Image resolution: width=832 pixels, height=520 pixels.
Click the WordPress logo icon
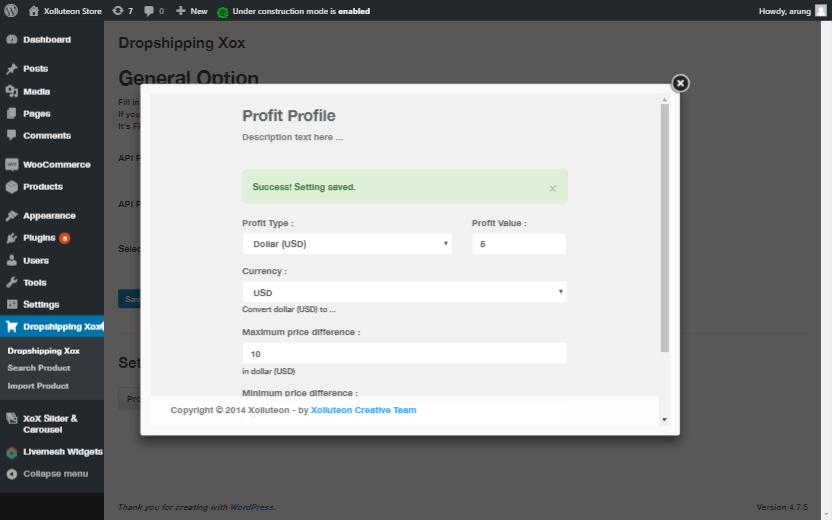(x=11, y=11)
